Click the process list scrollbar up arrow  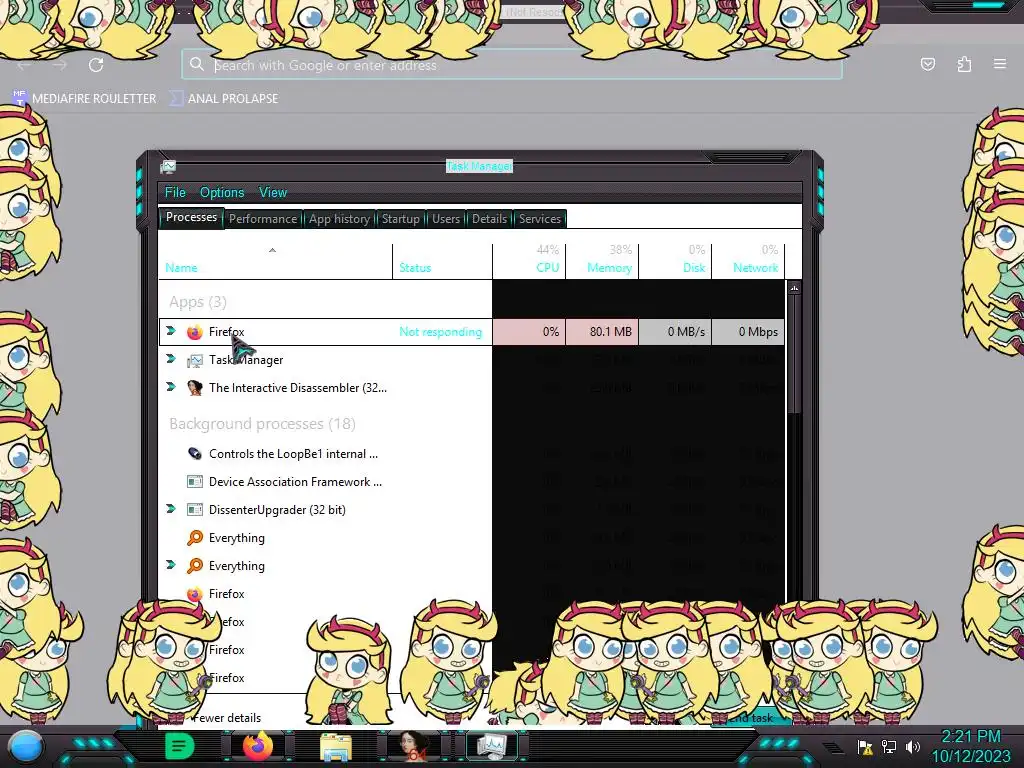click(794, 288)
